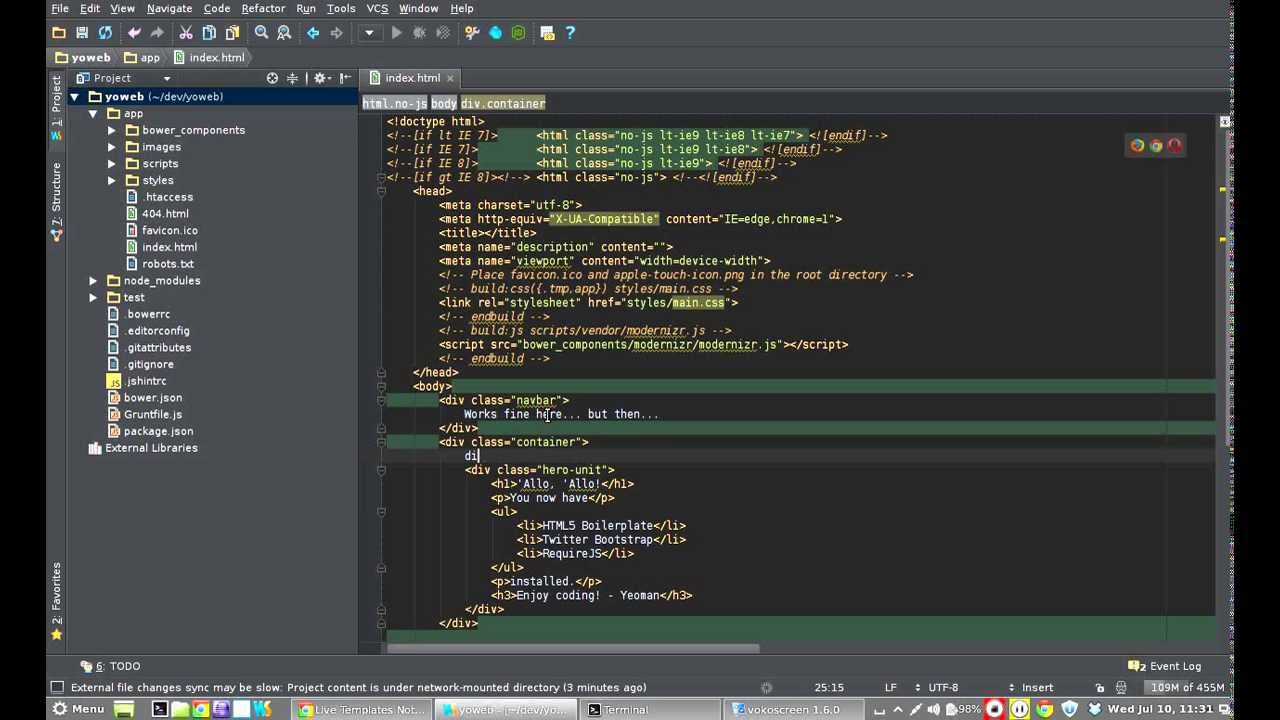The height and width of the screenshot is (720, 1280).
Task: Open Settings wrench icon
Action: (x=472, y=33)
